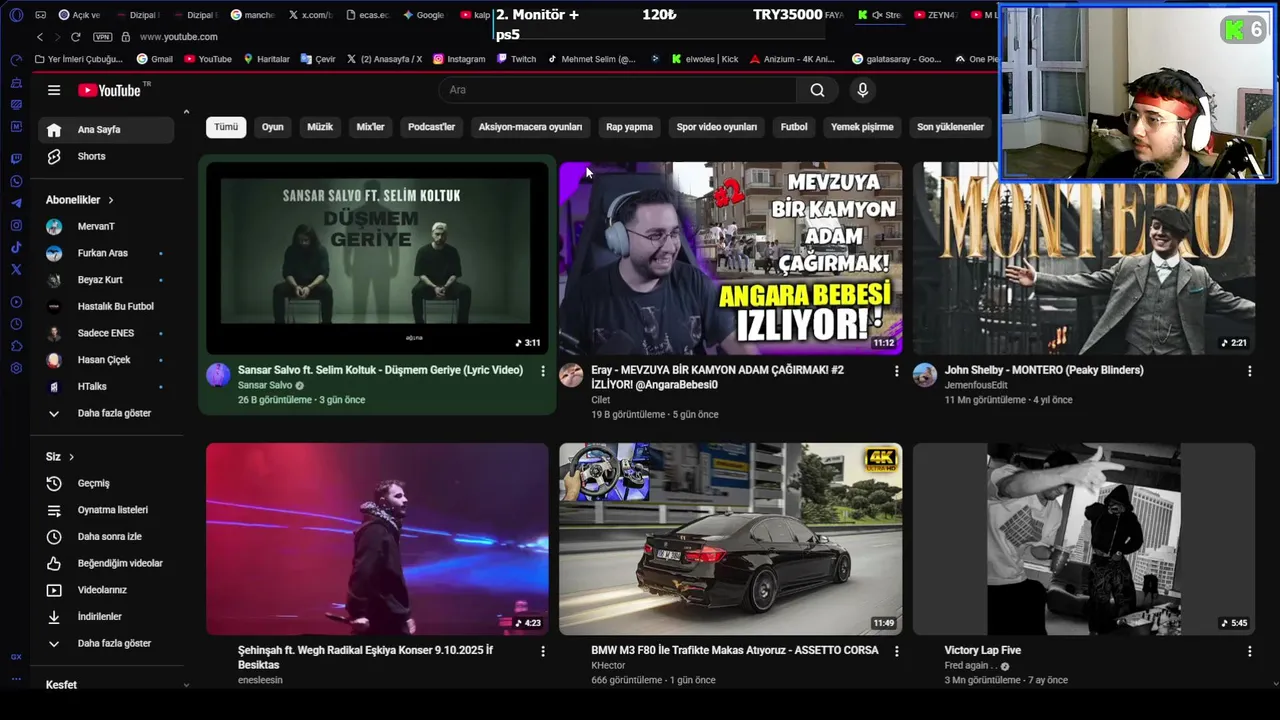Image resolution: width=1280 pixels, height=720 pixels.
Task: Open the Twitch bookmark
Action: coord(516,59)
